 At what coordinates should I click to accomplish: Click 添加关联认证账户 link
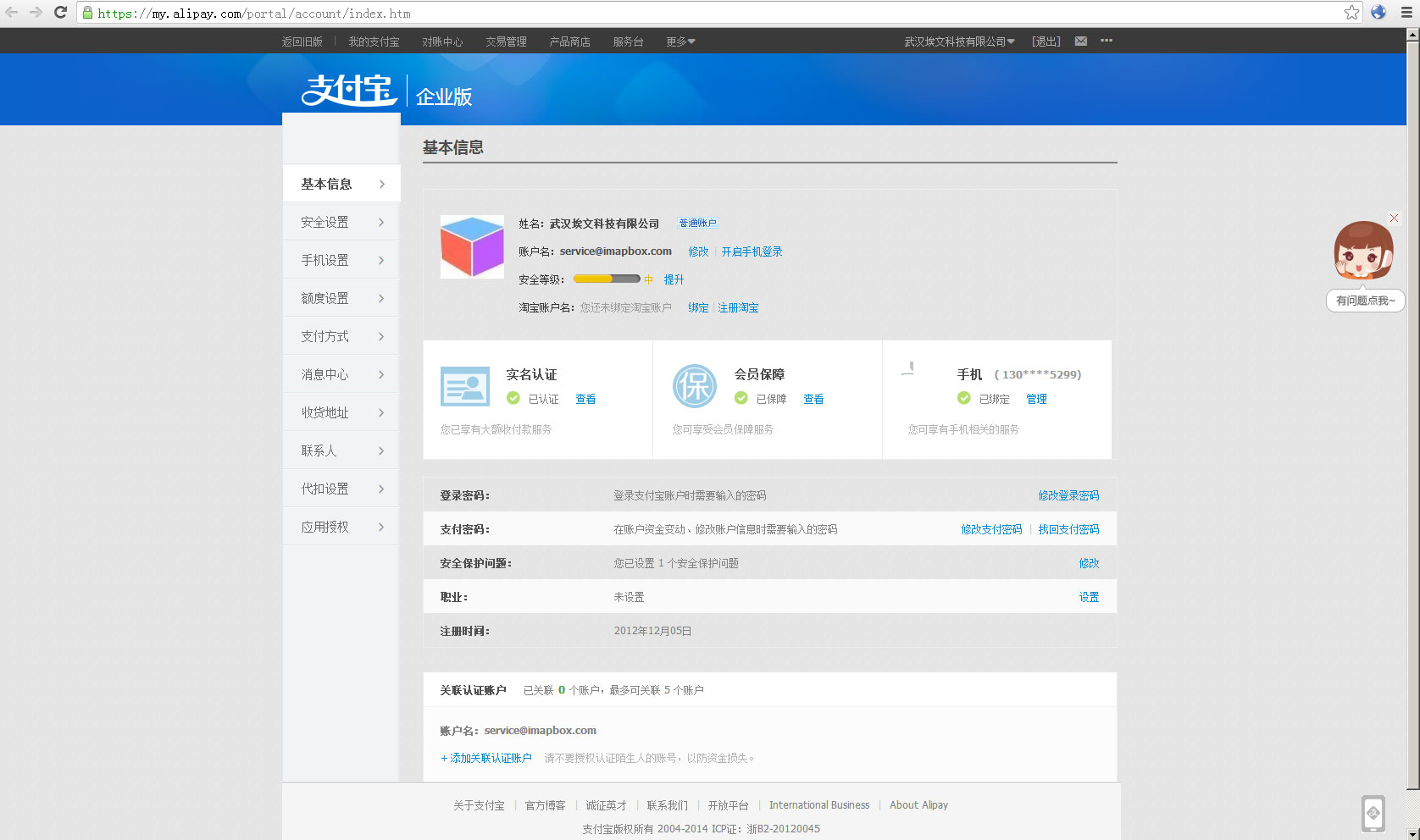click(x=486, y=758)
